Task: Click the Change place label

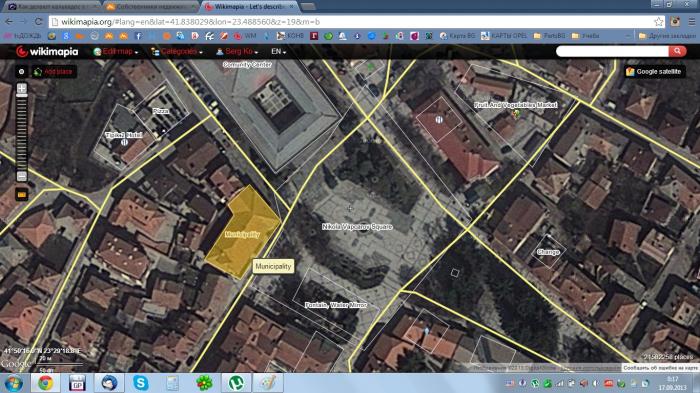Action: pos(548,252)
